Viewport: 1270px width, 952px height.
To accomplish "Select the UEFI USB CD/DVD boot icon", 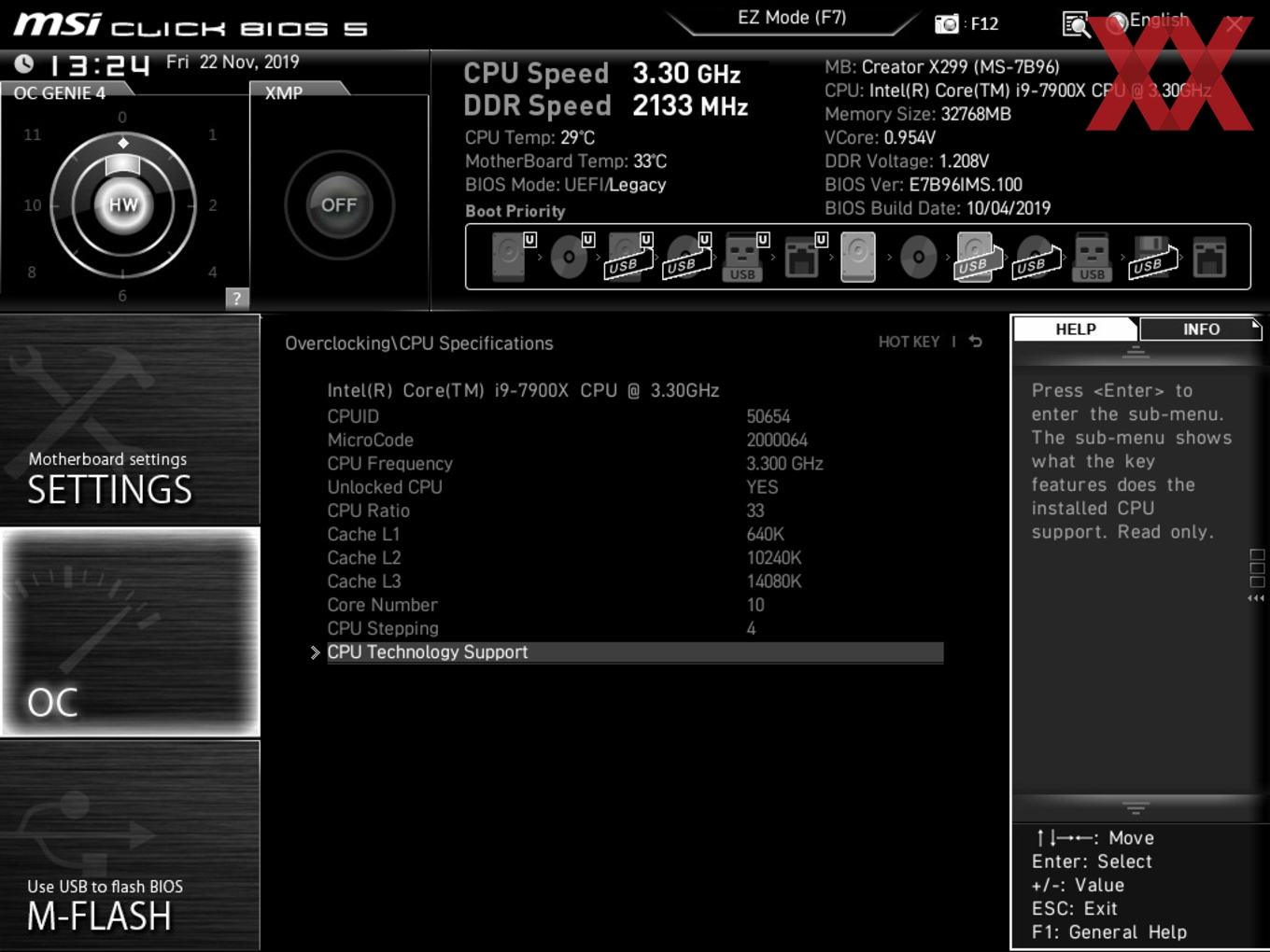I will 687,257.
